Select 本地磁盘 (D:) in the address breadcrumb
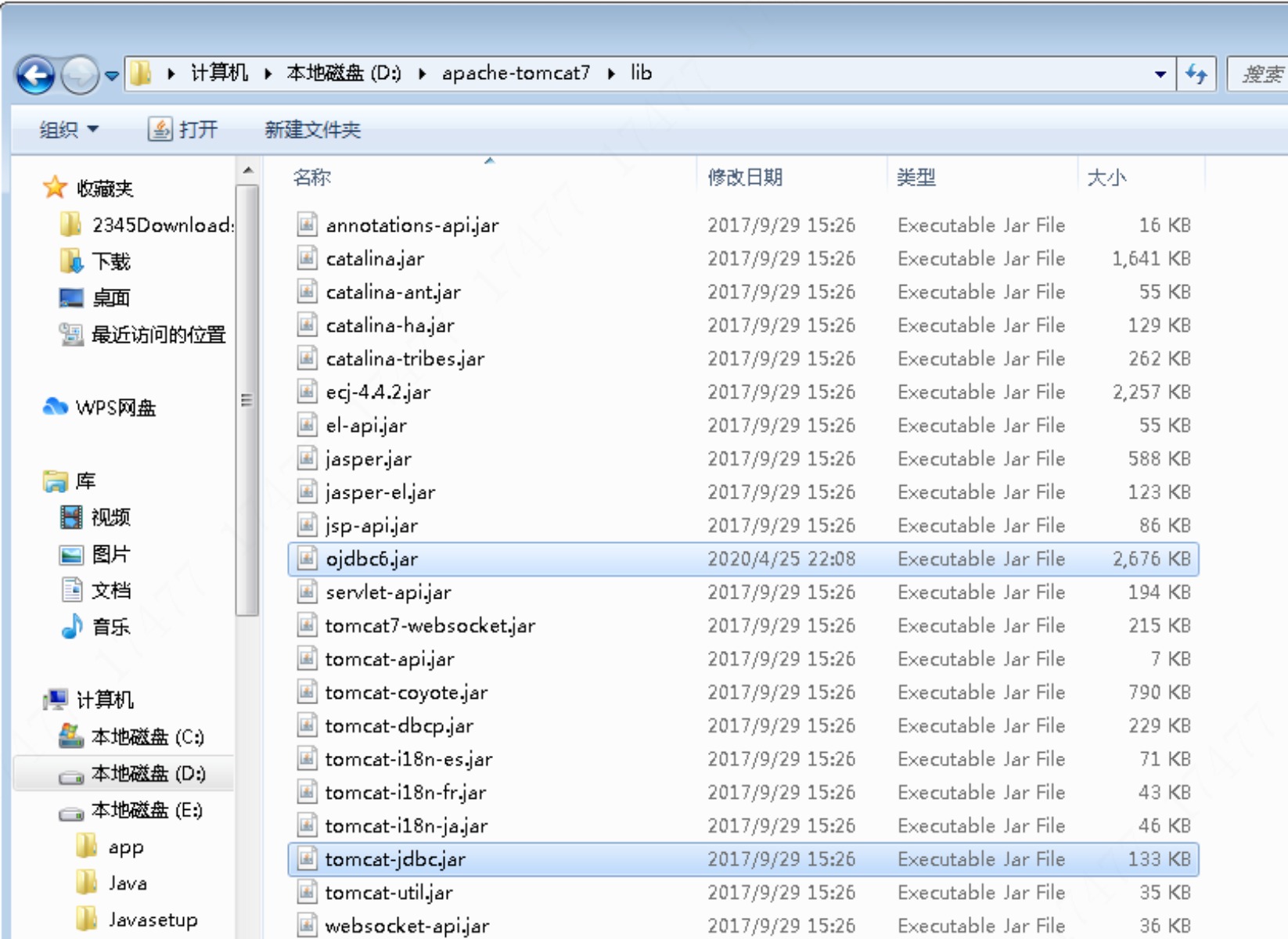This screenshot has height=939, width=1288. coord(344,74)
